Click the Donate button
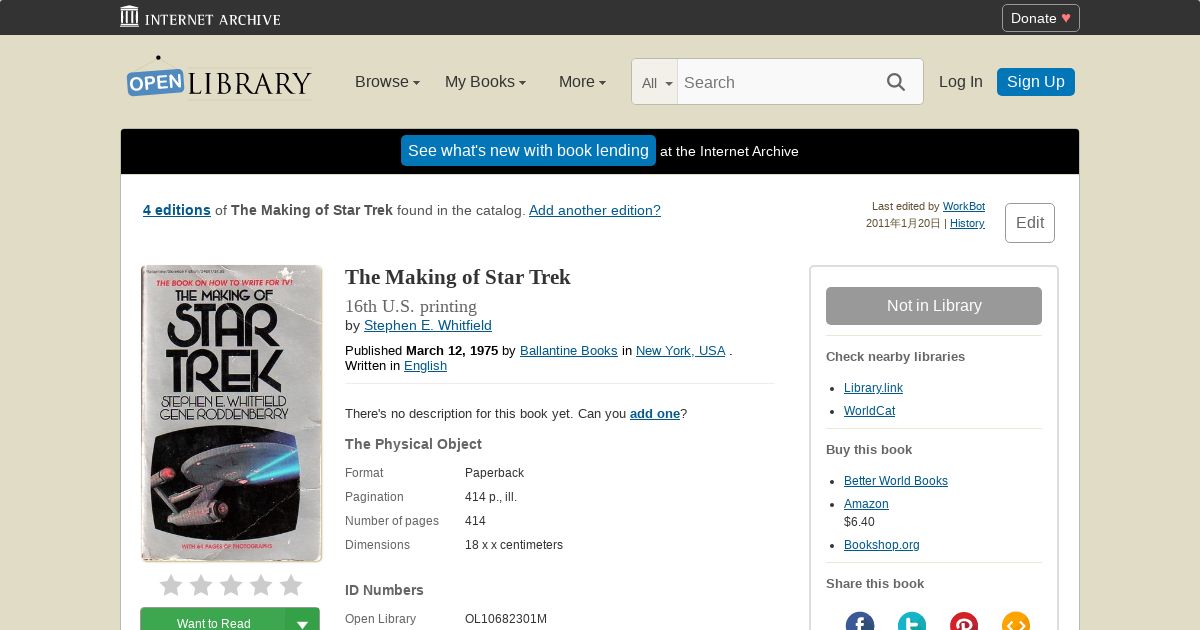The image size is (1200, 630). coord(1041,18)
